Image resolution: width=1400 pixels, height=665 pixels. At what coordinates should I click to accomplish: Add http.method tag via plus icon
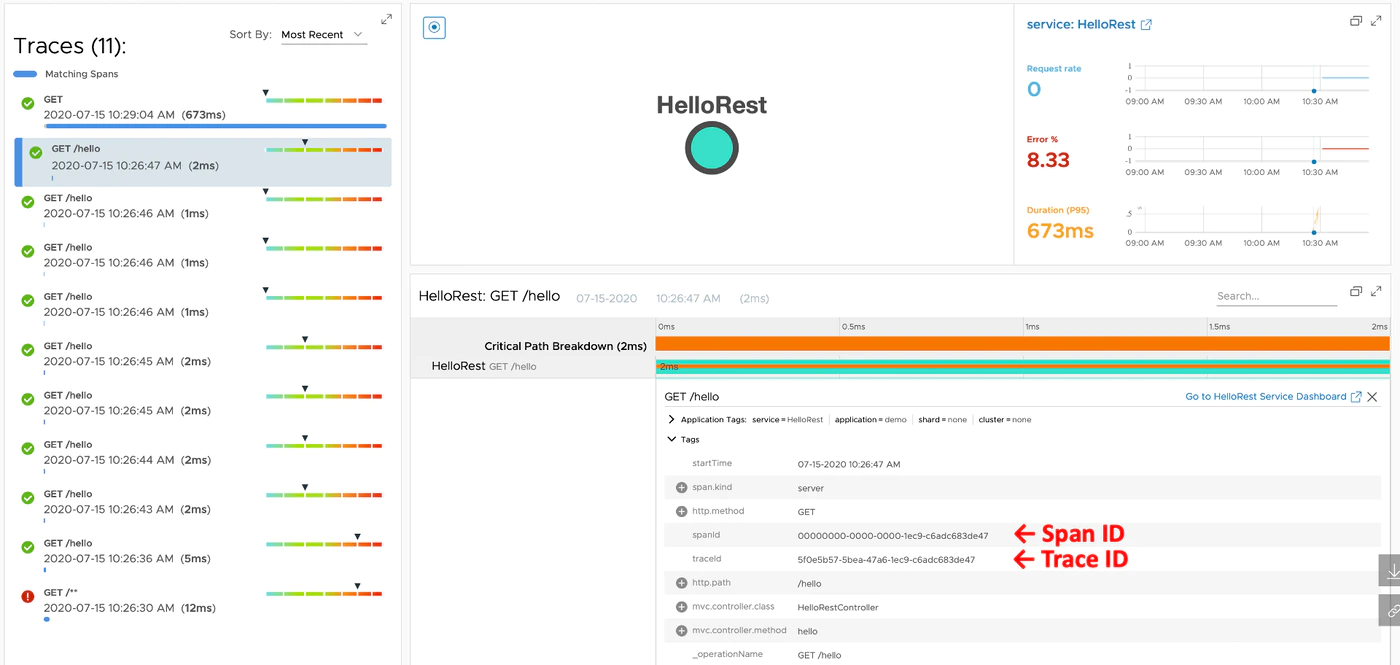[681, 511]
